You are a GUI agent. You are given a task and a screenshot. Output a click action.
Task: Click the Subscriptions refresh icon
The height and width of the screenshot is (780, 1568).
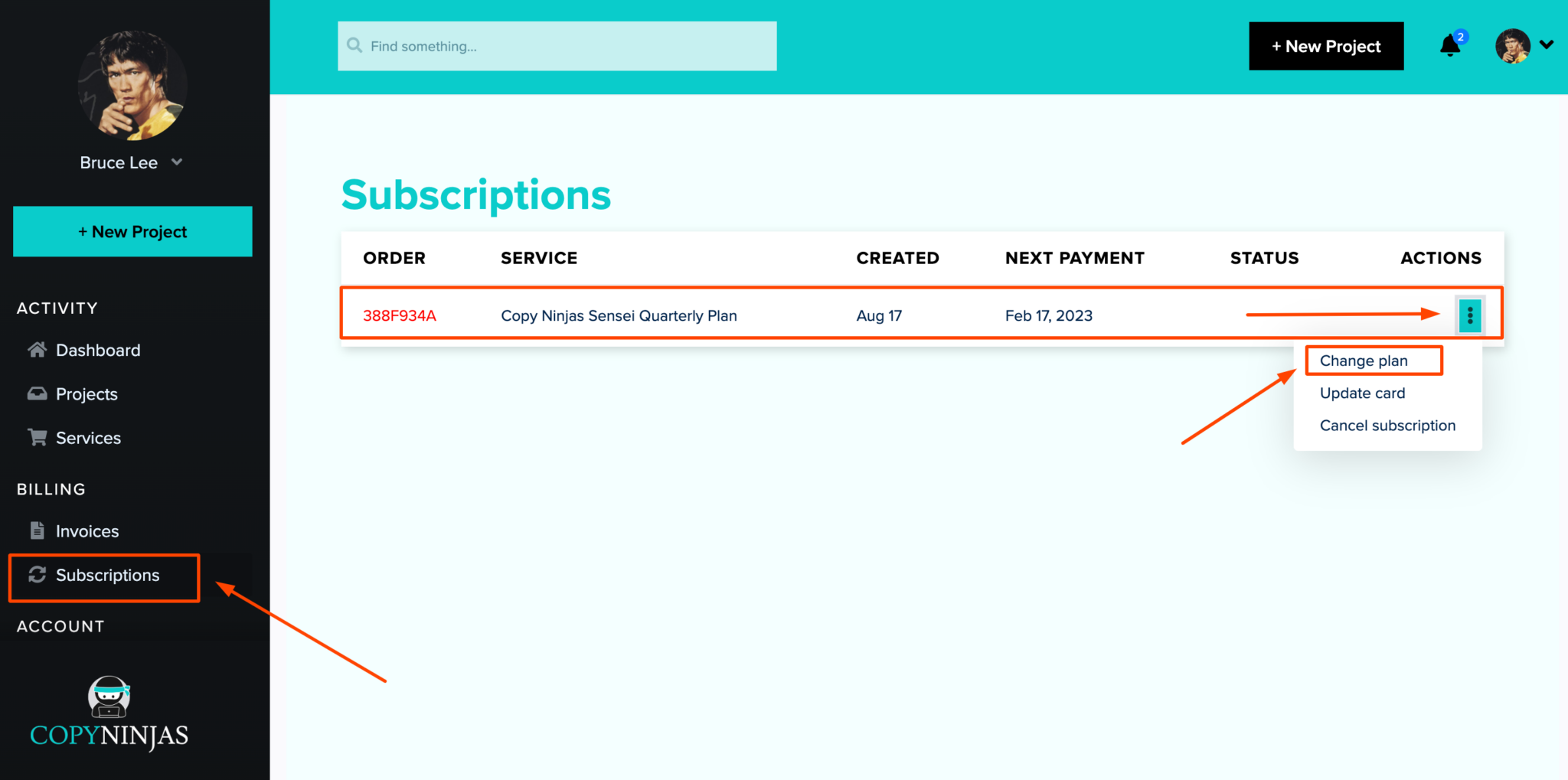[37, 575]
